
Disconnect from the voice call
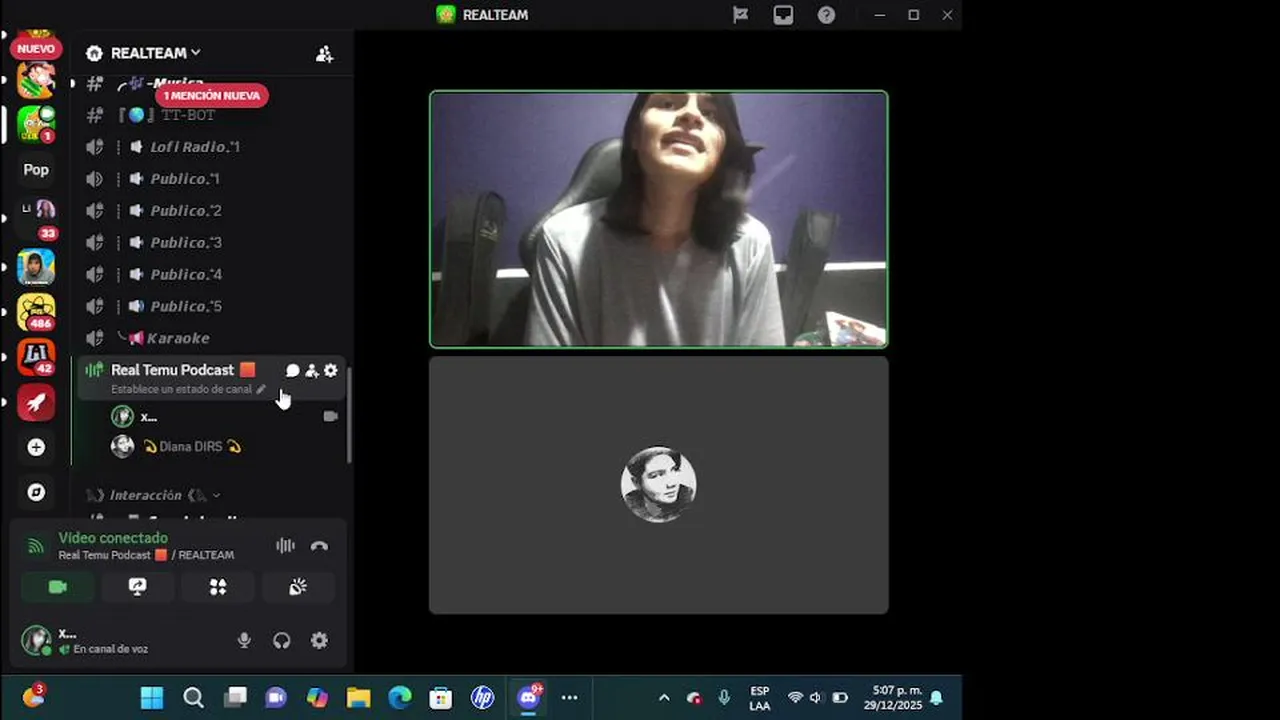[x=319, y=546]
